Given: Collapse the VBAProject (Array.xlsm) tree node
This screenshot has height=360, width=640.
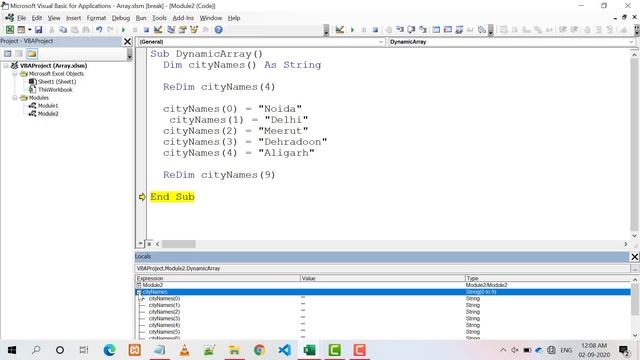Looking at the screenshot, I should coord(6,65).
